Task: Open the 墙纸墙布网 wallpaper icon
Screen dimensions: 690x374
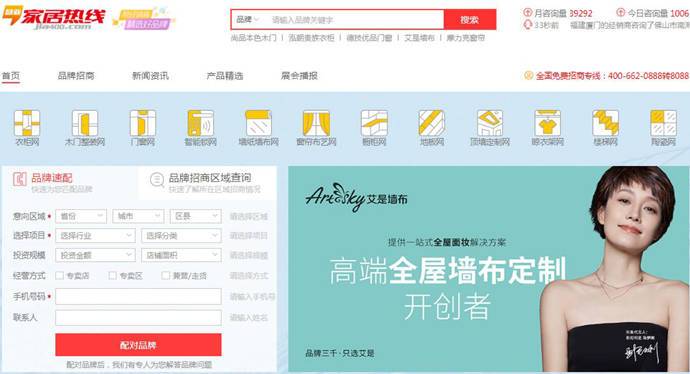Action: [258, 123]
